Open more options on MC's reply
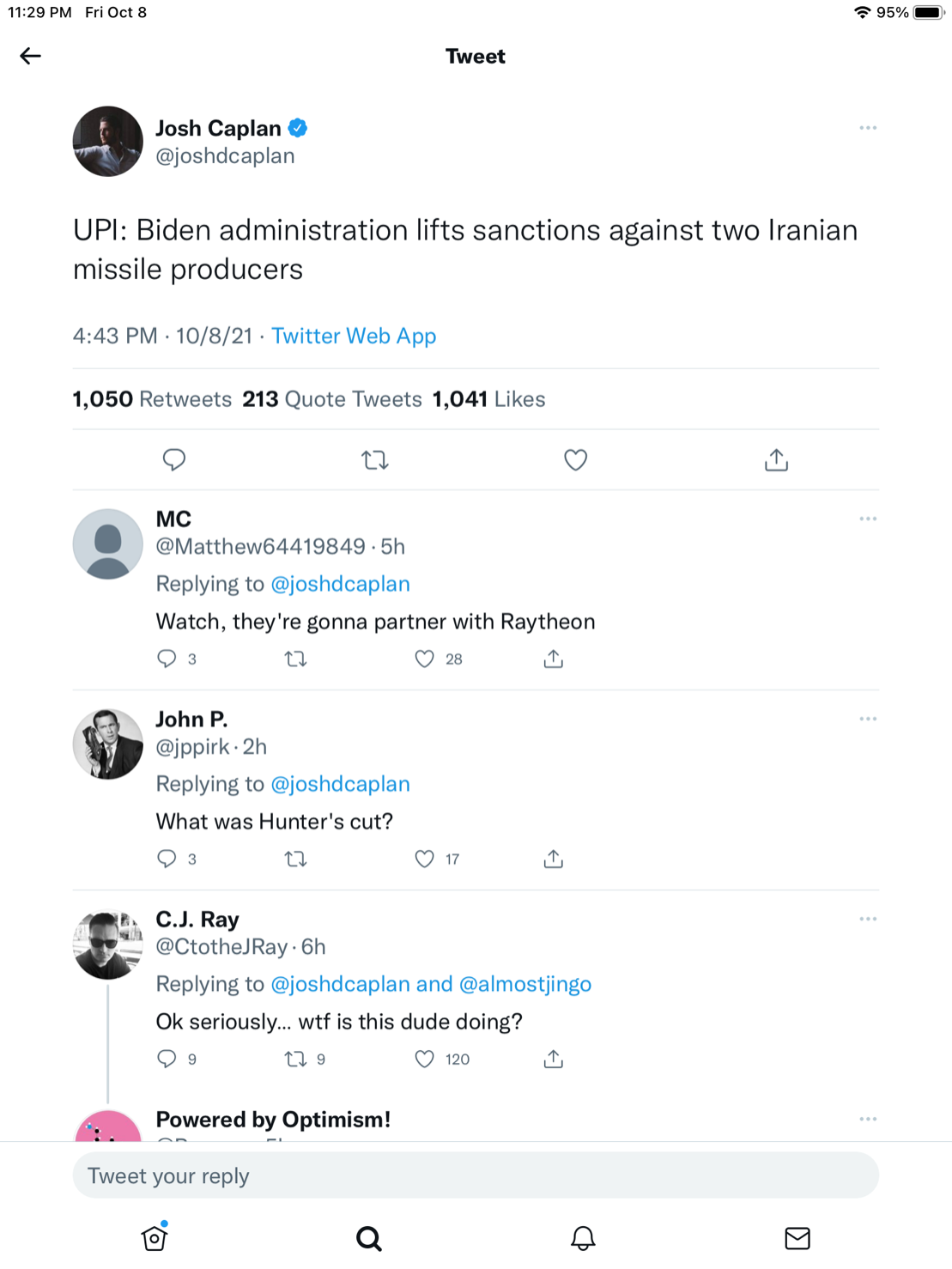The image size is (952, 1269). coord(868,519)
